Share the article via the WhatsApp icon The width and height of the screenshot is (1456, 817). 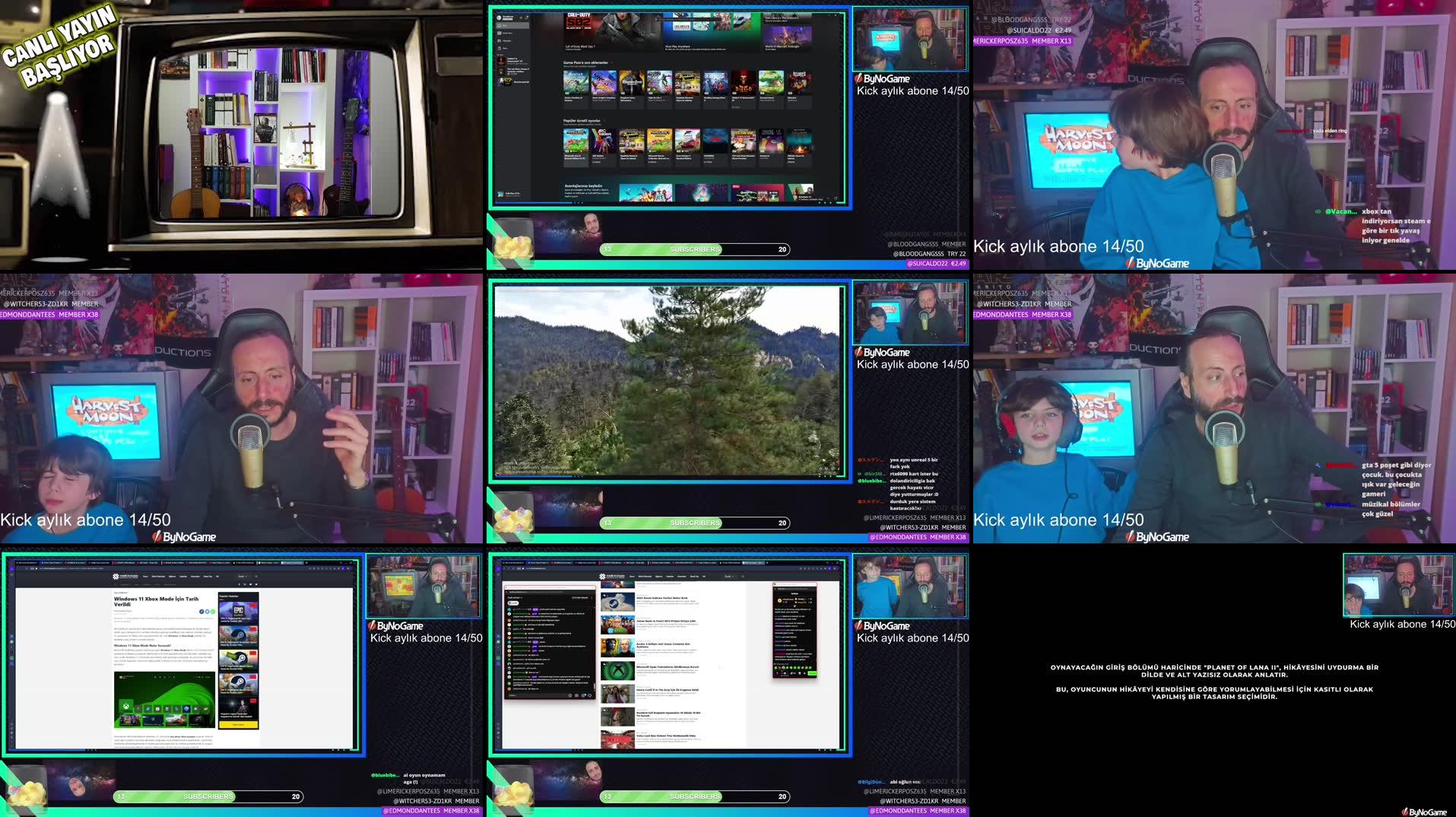point(214,611)
